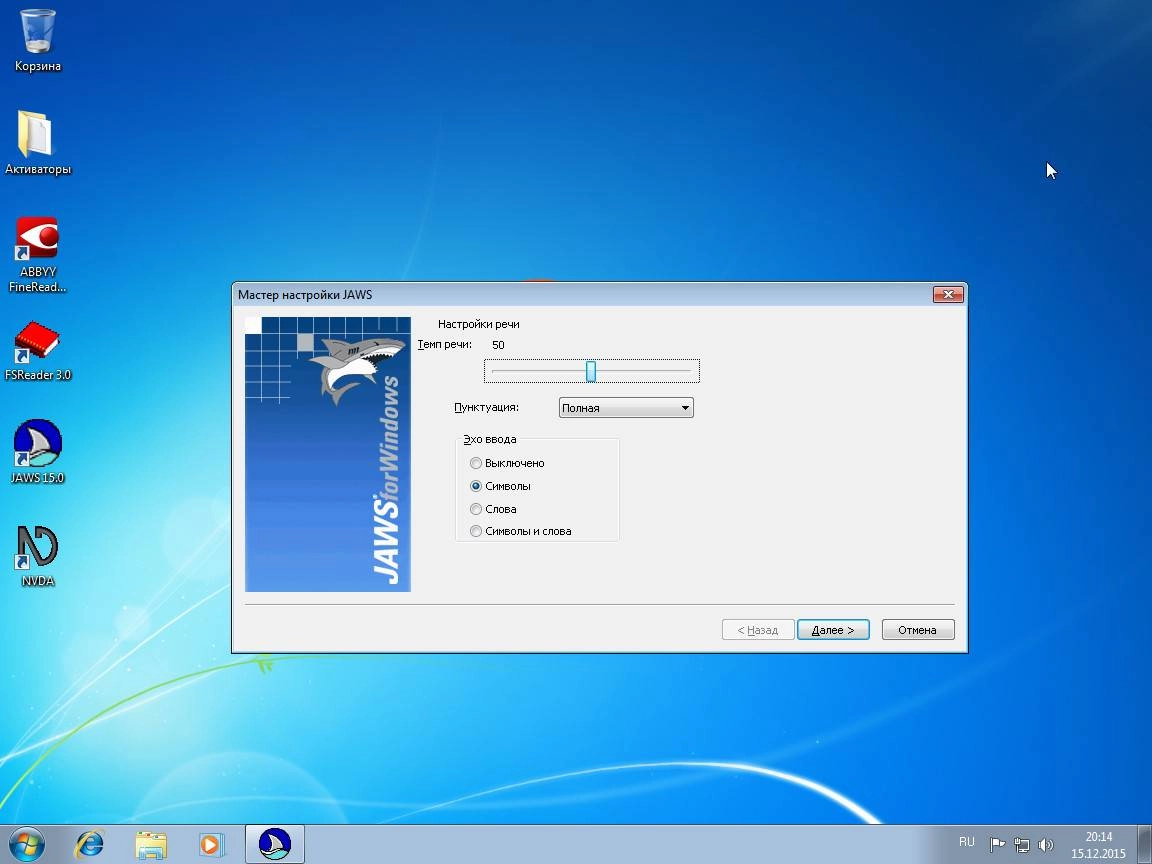Select the Слова typing echo option
The width and height of the screenshot is (1152, 864).
pyautogui.click(x=493, y=508)
